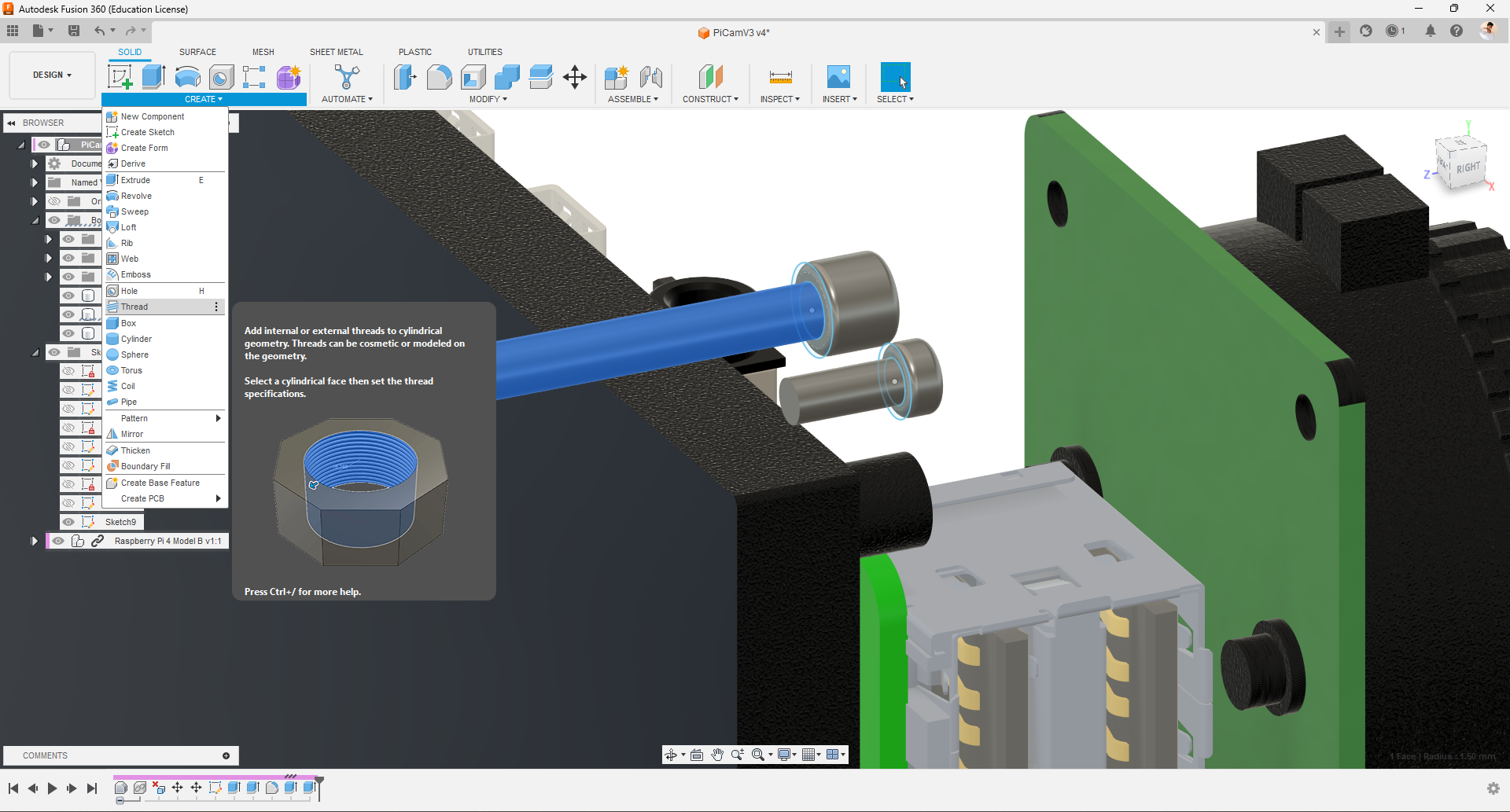Click the Insert image icon

point(838,77)
